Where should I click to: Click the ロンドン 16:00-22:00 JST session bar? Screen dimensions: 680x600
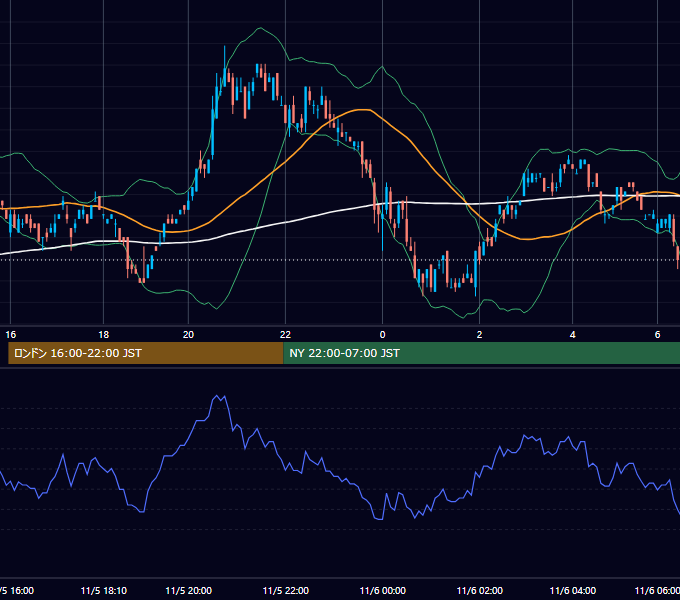pos(146,353)
